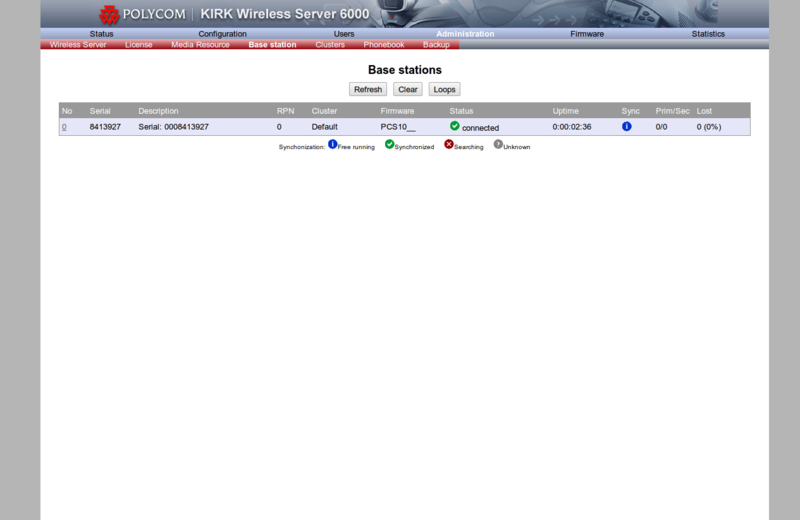Viewport: 800px width, 520px height.
Task: Click the Lost column header
Action: coord(704,111)
